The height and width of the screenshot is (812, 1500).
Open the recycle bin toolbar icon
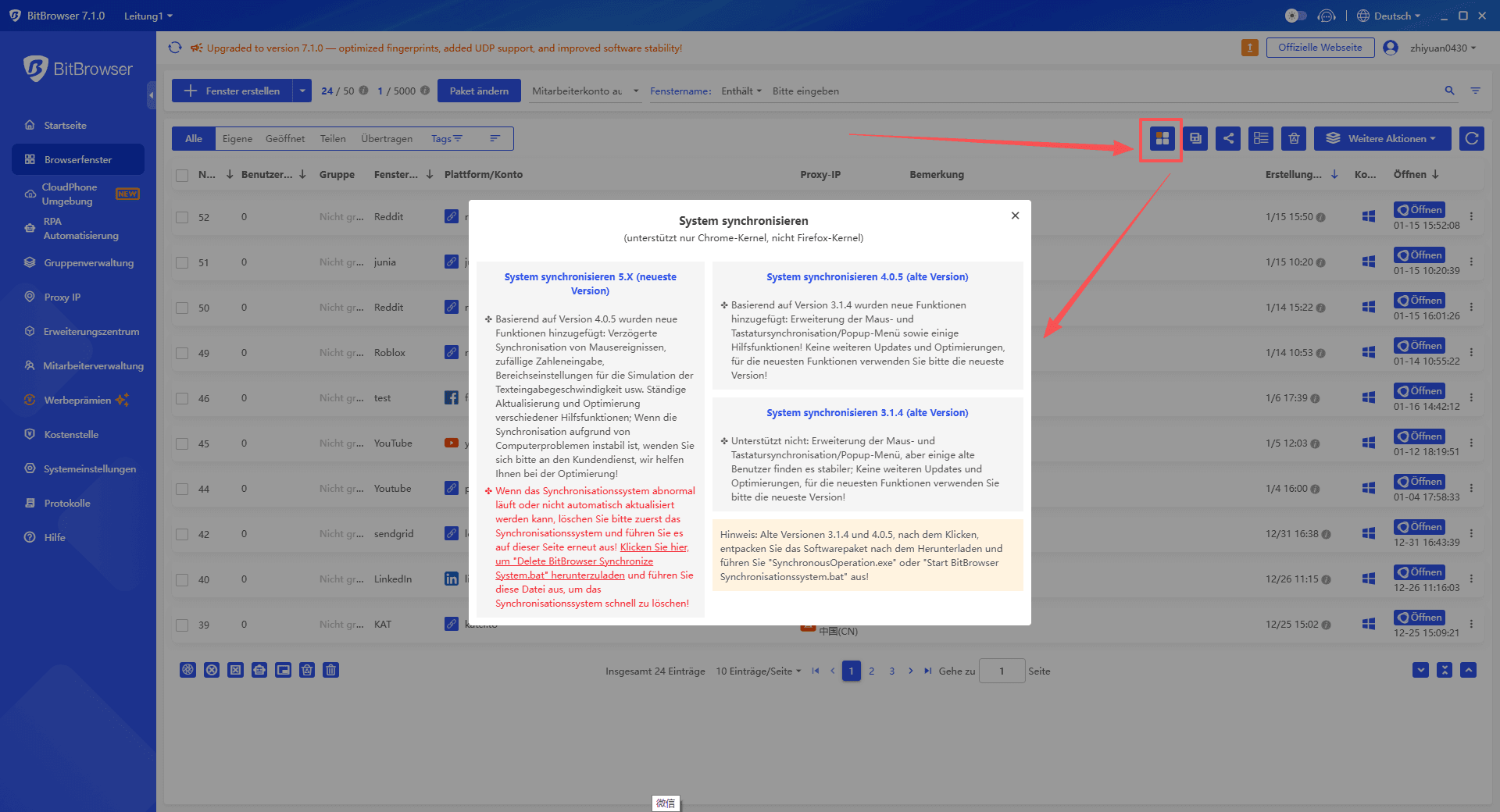[x=1293, y=138]
